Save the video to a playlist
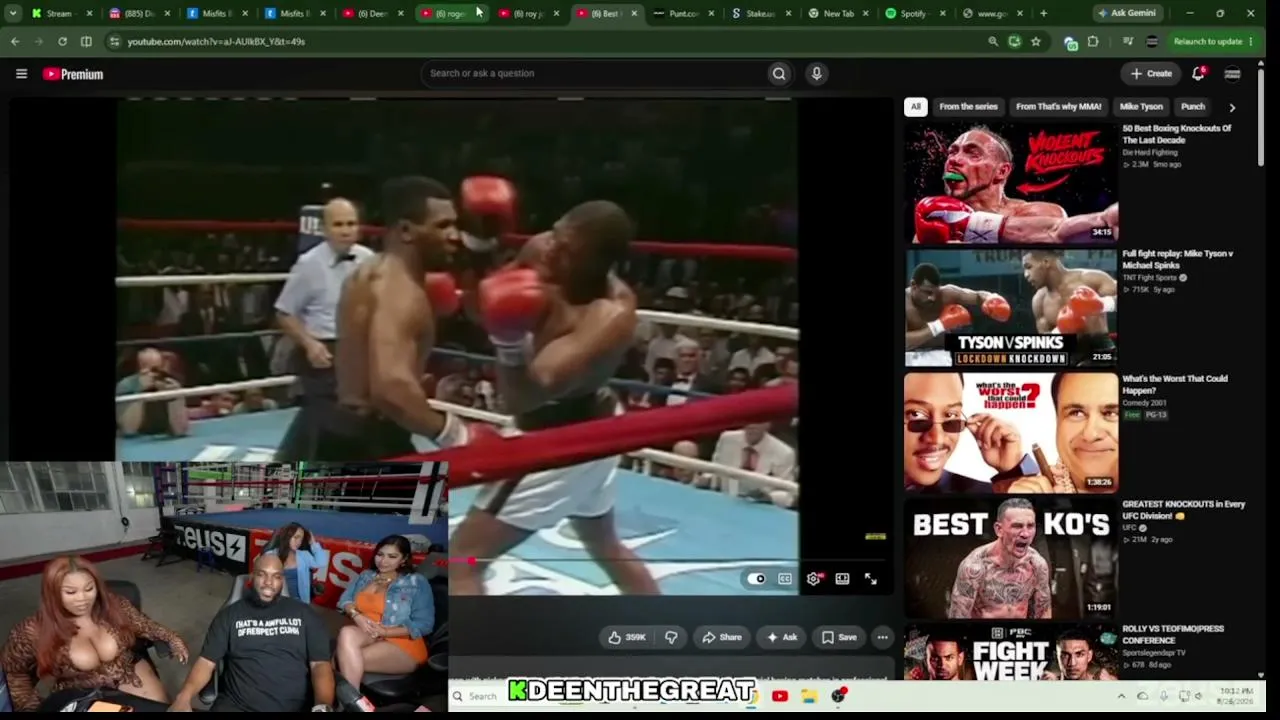 839,637
